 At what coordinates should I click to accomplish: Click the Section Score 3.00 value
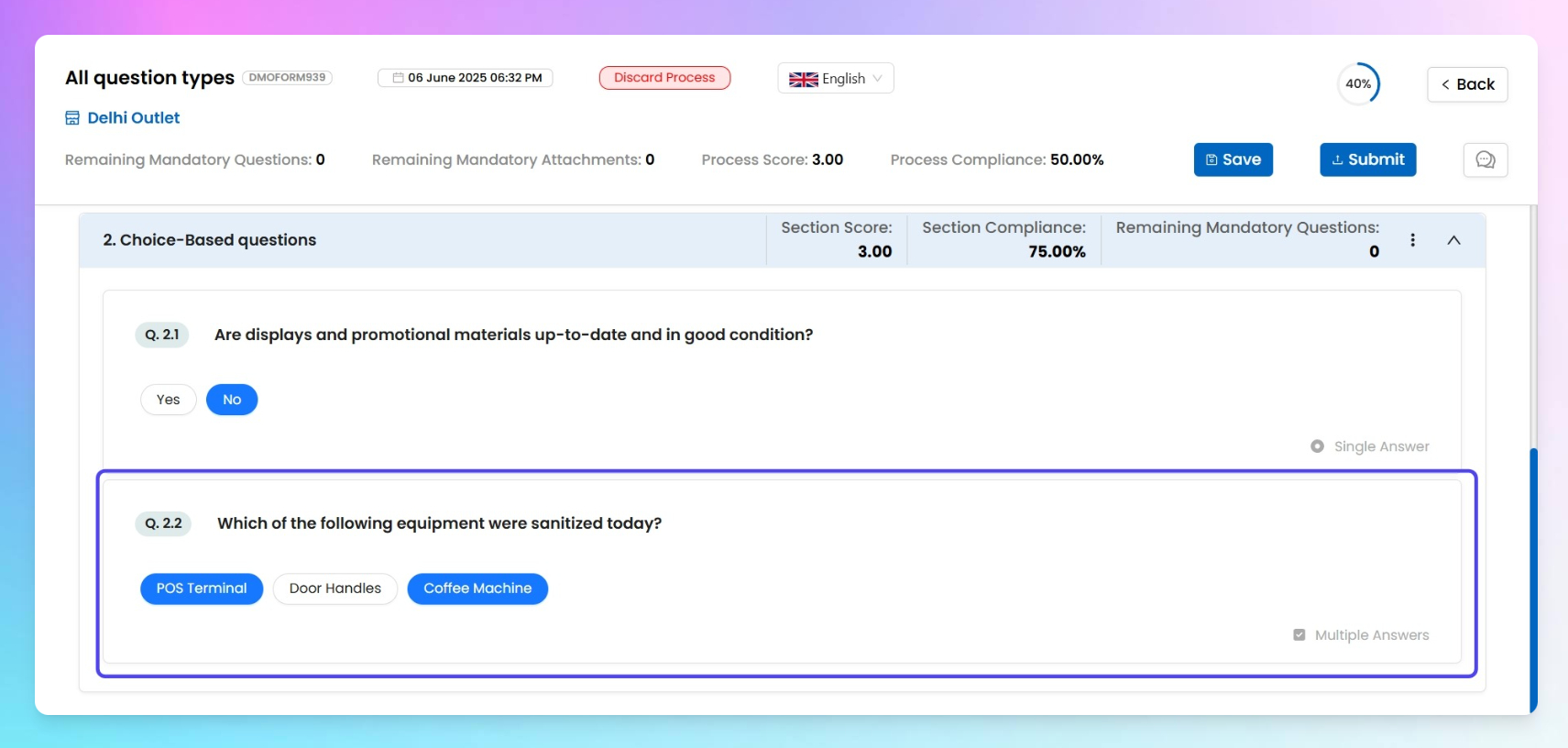[874, 251]
